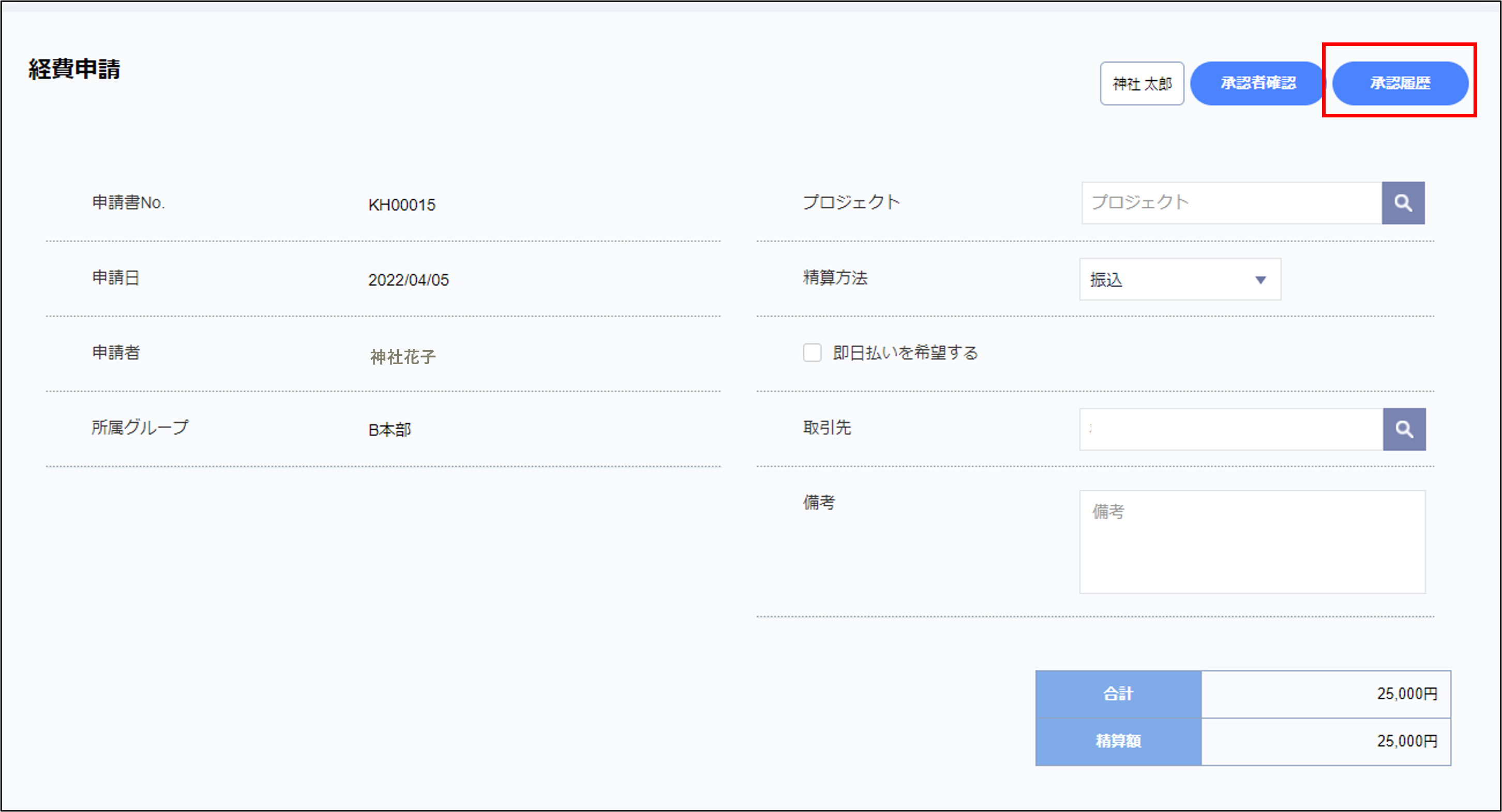This screenshot has width=1502, height=812.
Task: Click into the 取引先 input field
Action: point(1231,429)
